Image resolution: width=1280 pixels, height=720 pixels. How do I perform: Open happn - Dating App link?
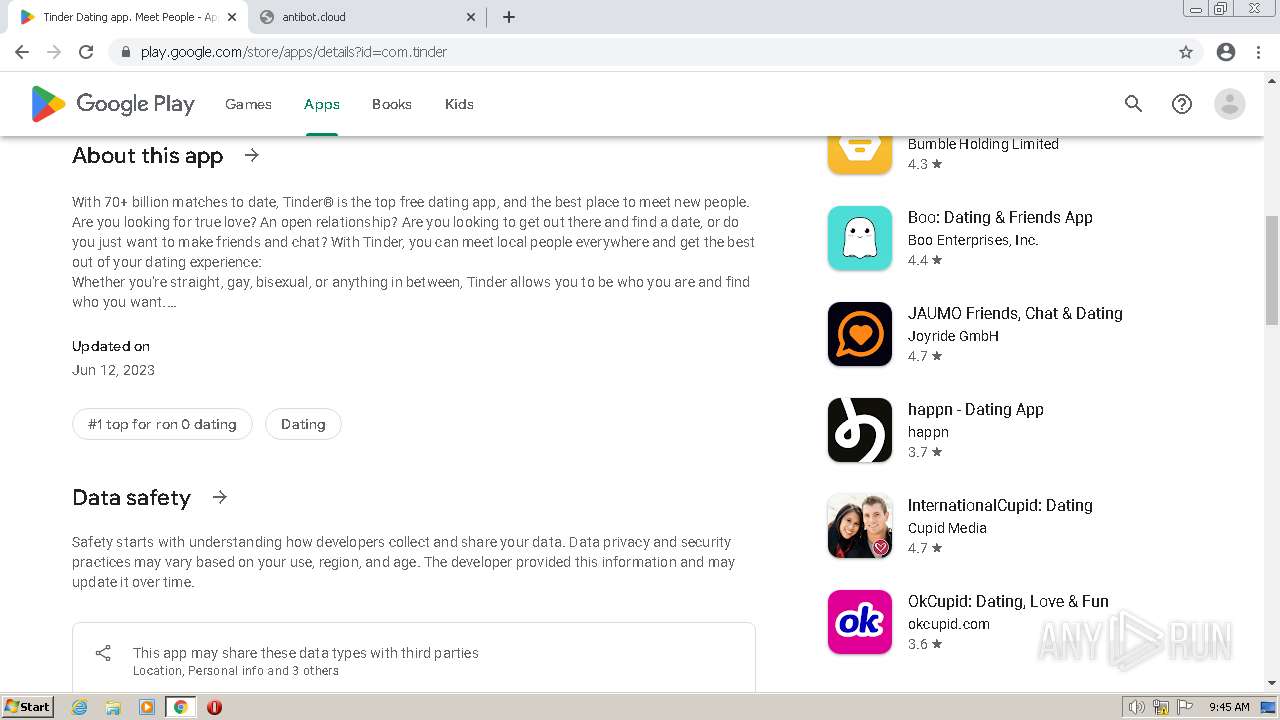975,409
